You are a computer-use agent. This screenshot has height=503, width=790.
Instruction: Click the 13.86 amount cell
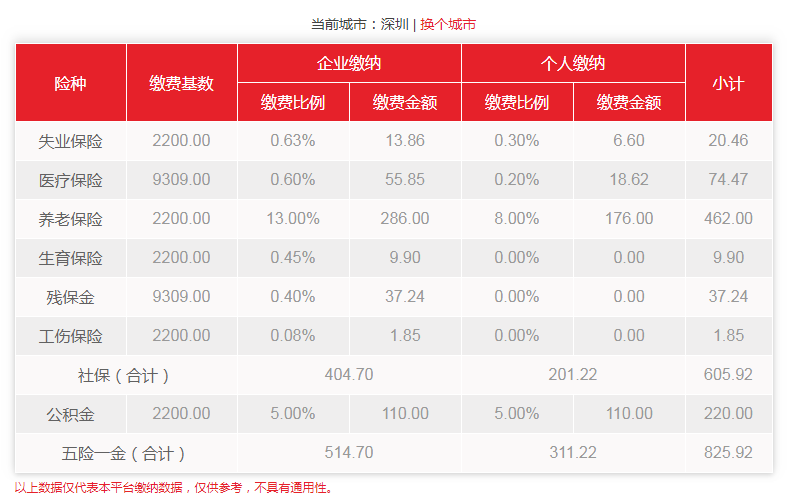pos(405,141)
